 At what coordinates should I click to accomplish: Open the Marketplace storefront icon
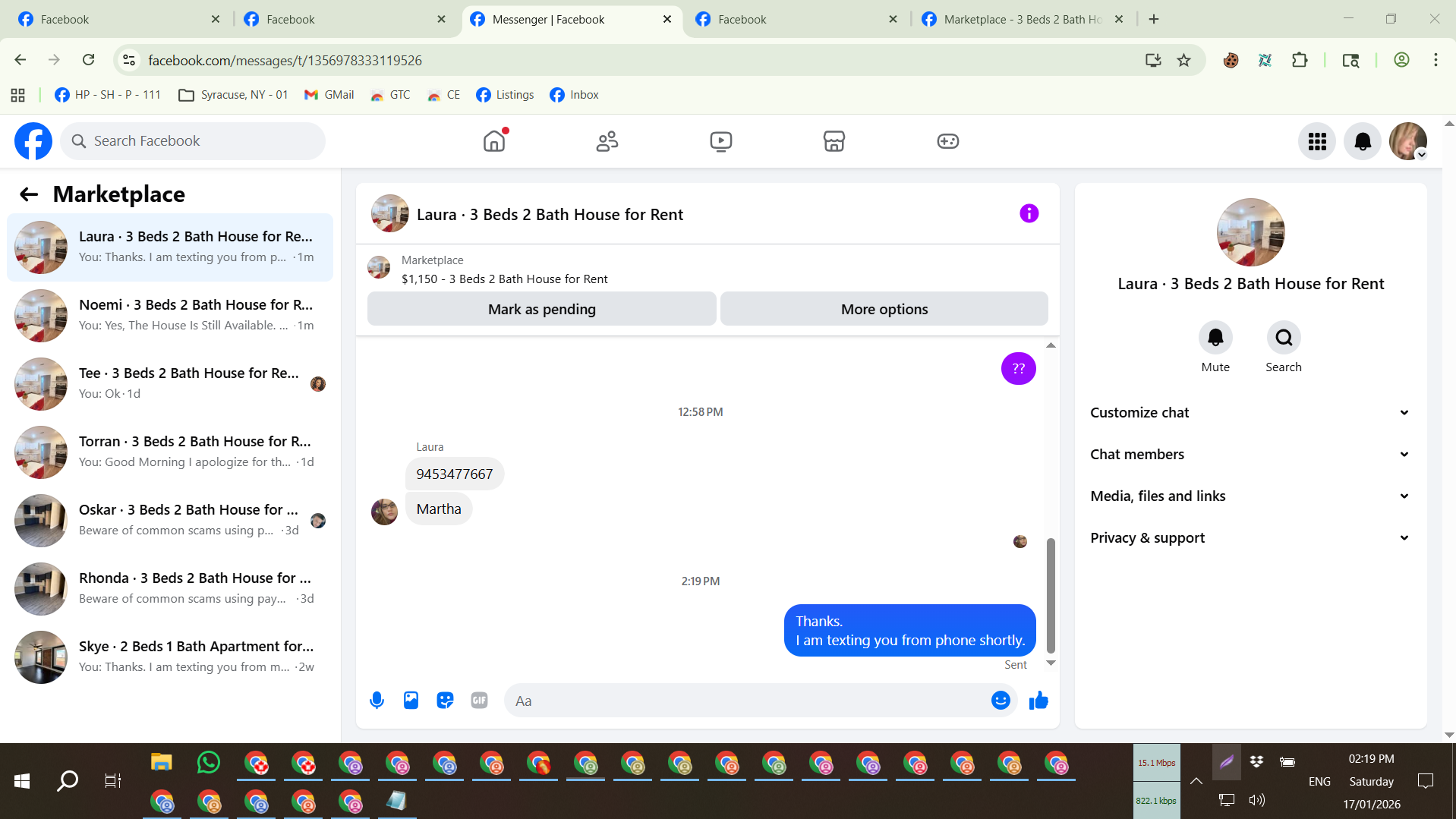click(834, 141)
